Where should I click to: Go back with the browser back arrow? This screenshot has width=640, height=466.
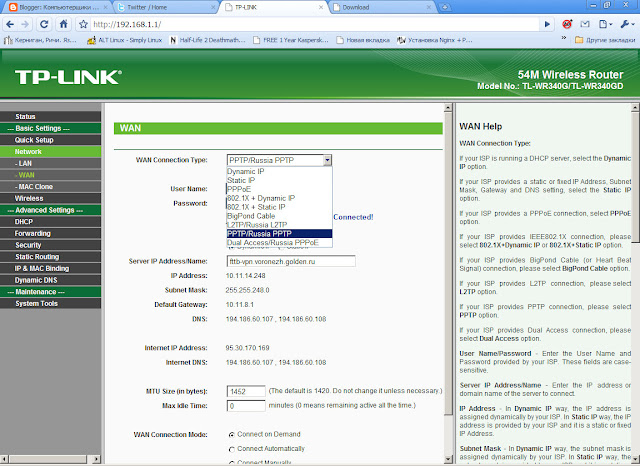(x=10, y=24)
